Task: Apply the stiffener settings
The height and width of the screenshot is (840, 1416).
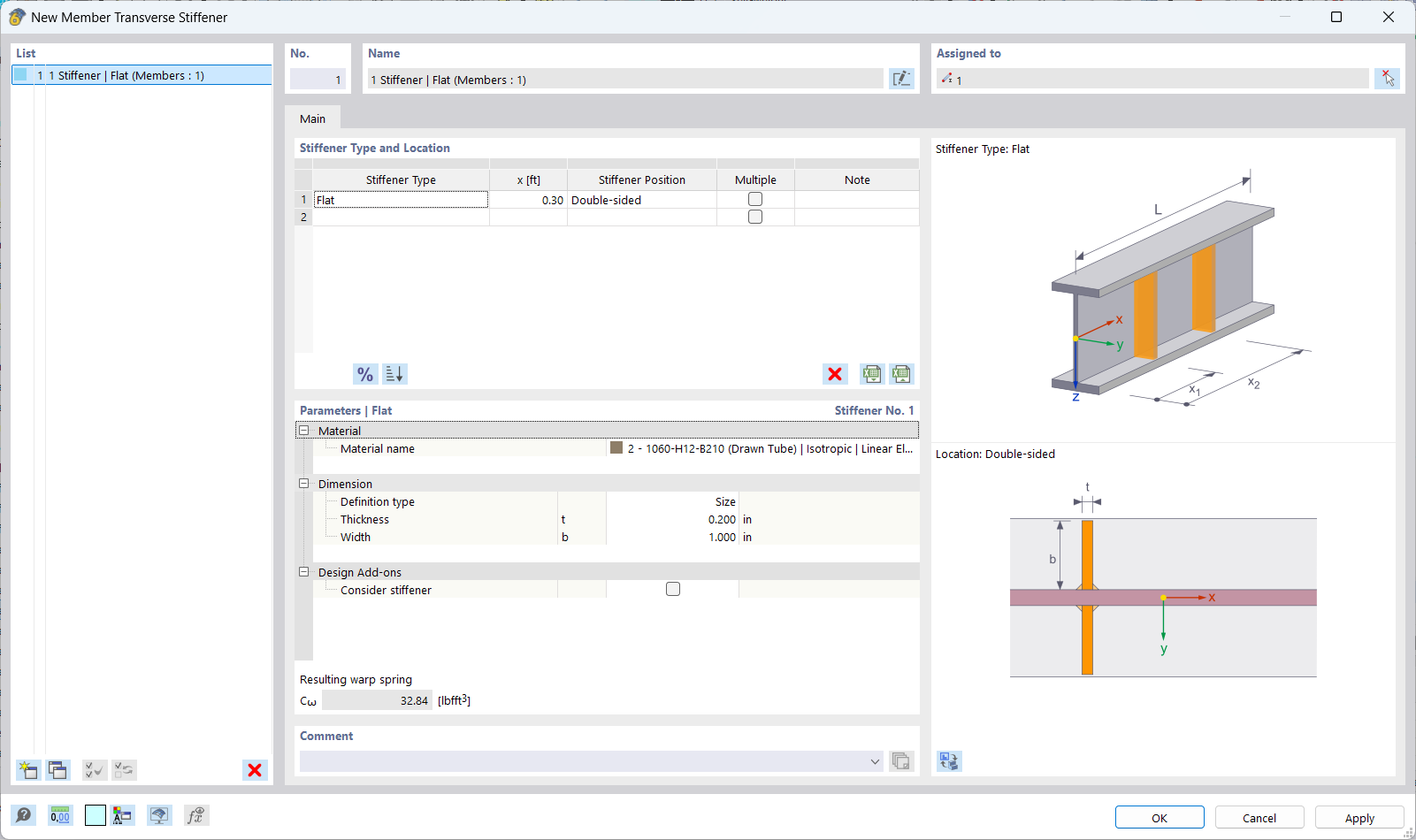Action: click(1359, 817)
